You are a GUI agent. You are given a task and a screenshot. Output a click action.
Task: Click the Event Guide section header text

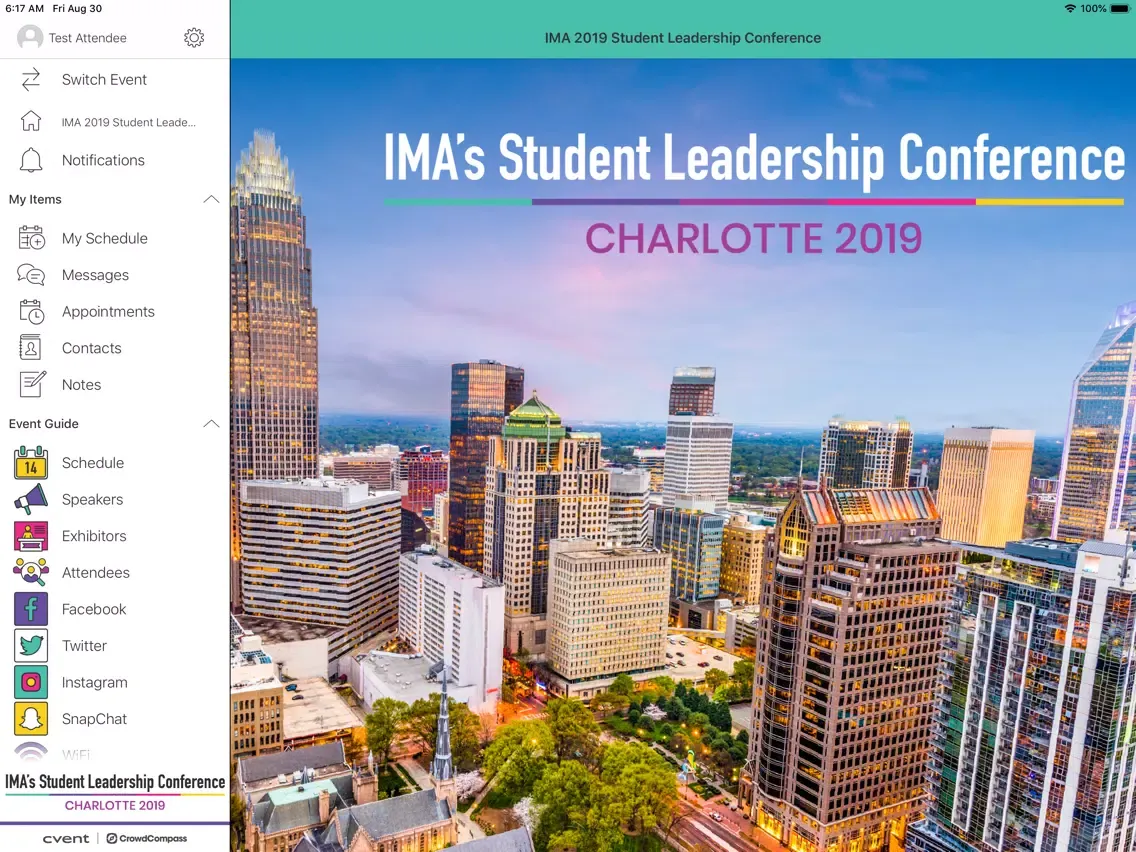[x=43, y=424]
